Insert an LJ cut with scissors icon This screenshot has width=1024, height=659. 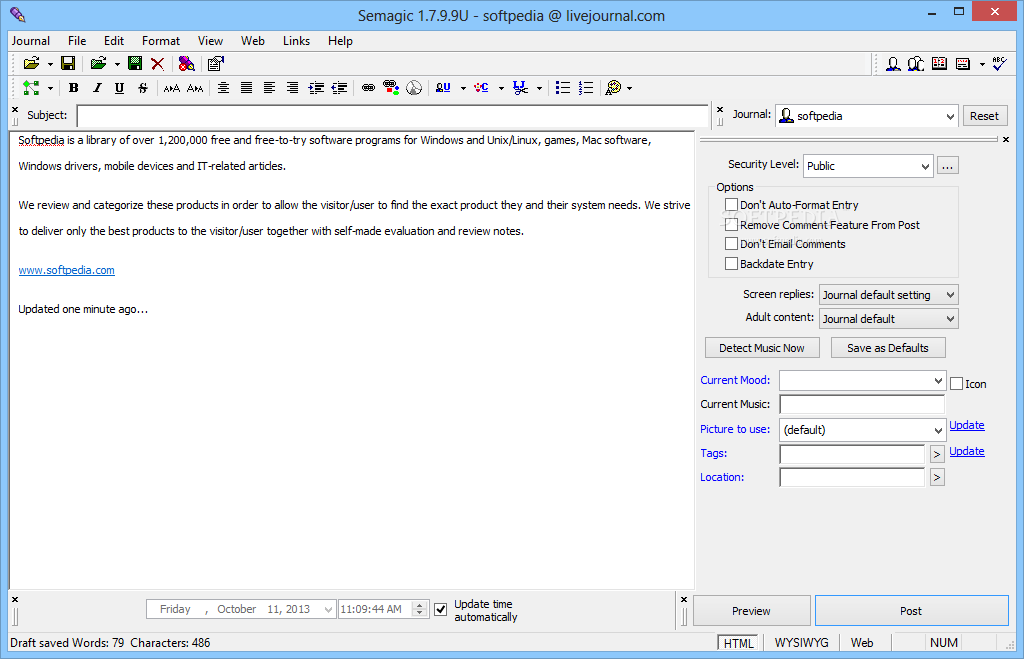click(520, 88)
